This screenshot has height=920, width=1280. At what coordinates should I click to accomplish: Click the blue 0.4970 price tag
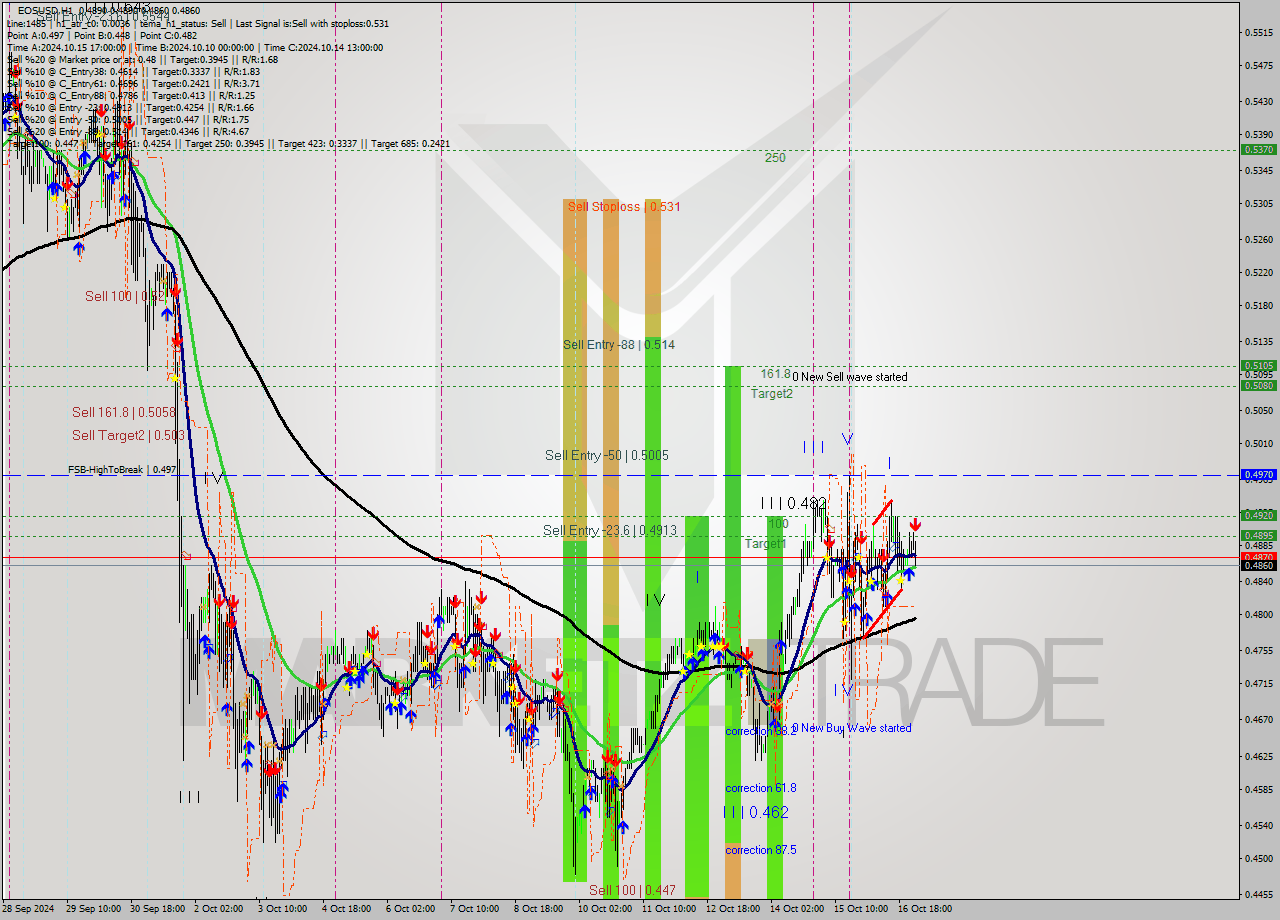[1258, 475]
